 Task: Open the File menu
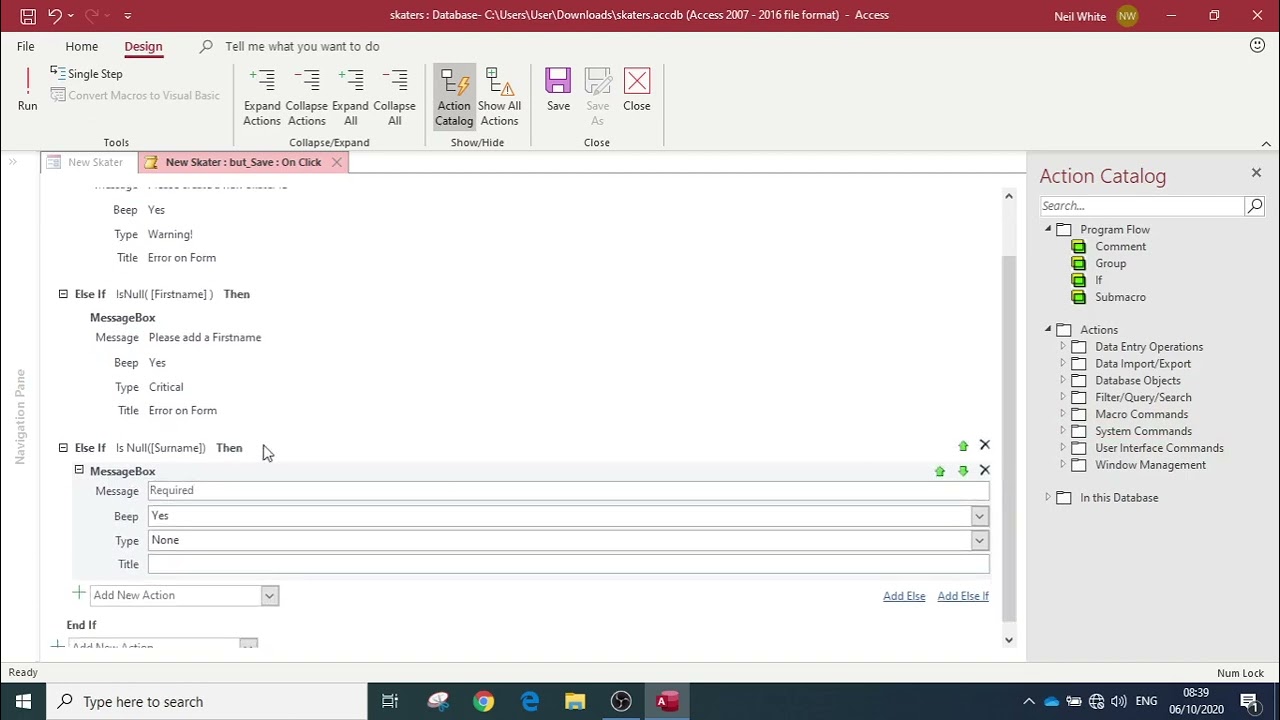pos(25,46)
